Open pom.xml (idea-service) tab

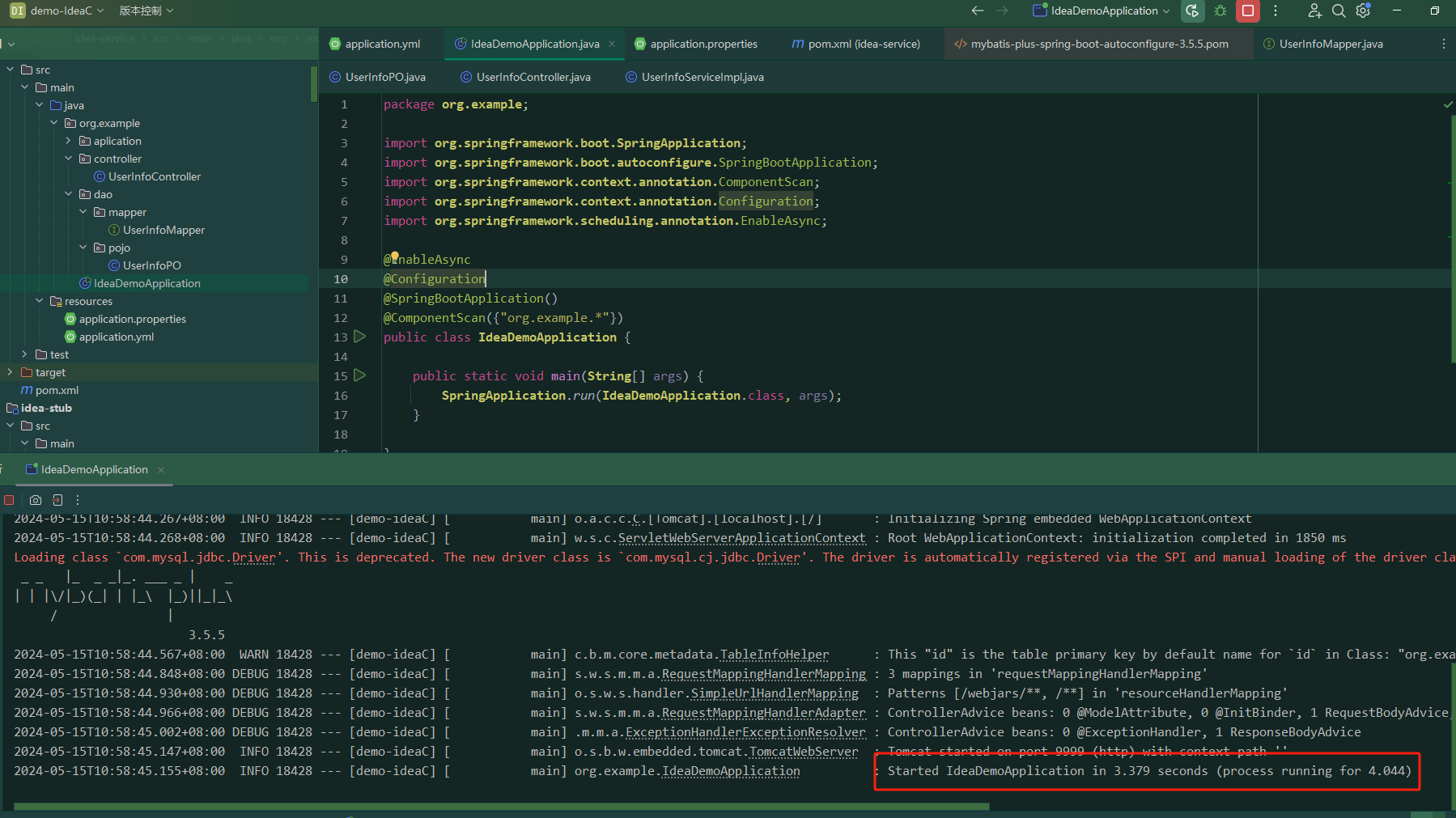856,44
